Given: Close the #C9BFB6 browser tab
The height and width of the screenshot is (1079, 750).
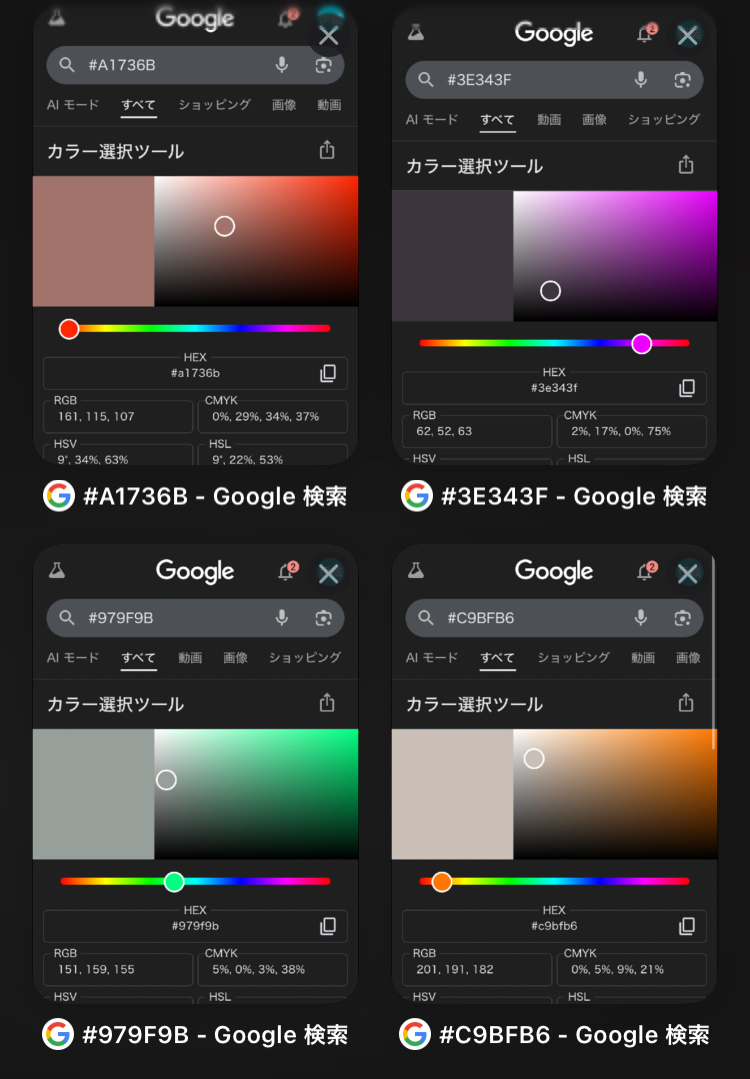Looking at the screenshot, I should [687, 573].
